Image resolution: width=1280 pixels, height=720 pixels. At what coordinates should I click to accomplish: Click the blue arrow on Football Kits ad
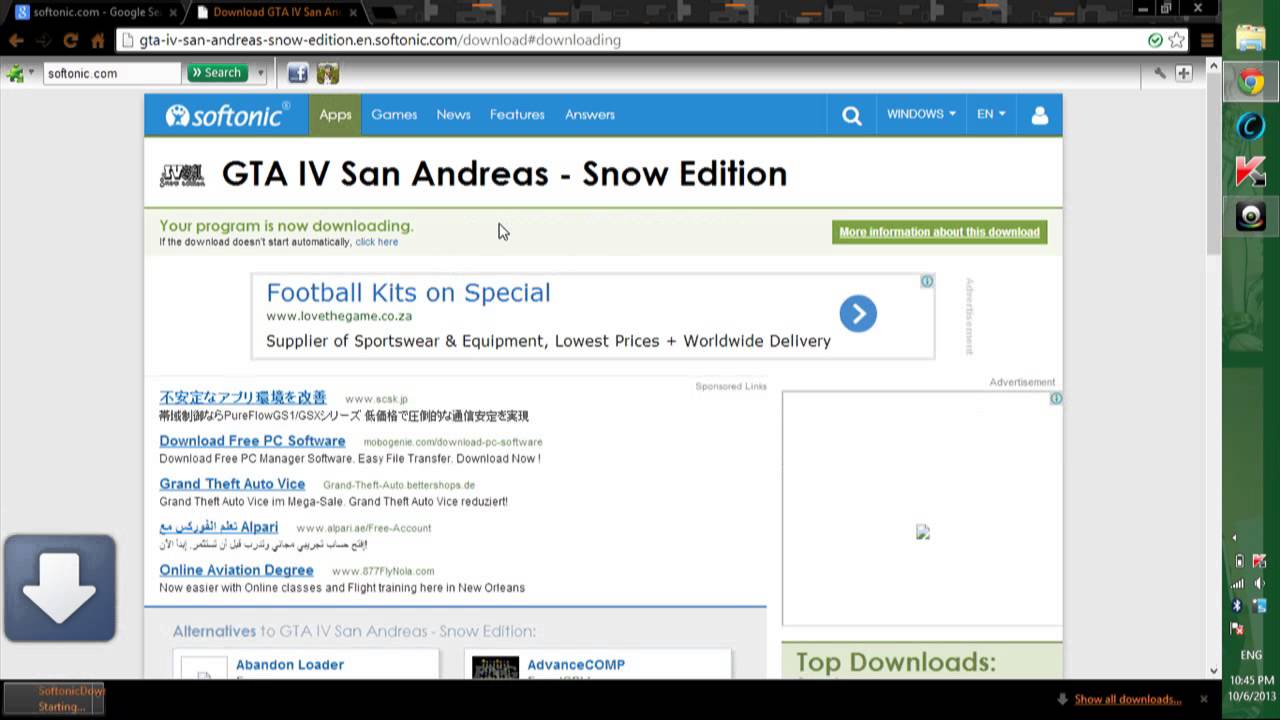[858, 314]
